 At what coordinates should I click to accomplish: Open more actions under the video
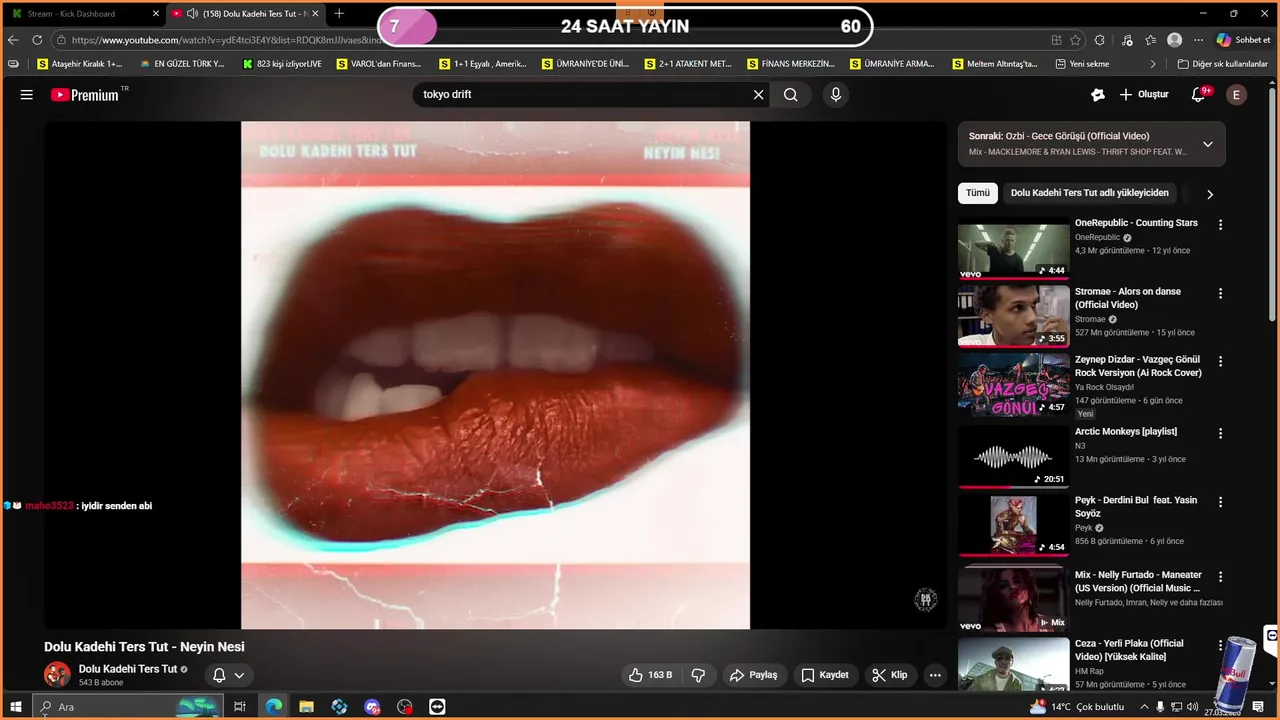pyautogui.click(x=935, y=675)
